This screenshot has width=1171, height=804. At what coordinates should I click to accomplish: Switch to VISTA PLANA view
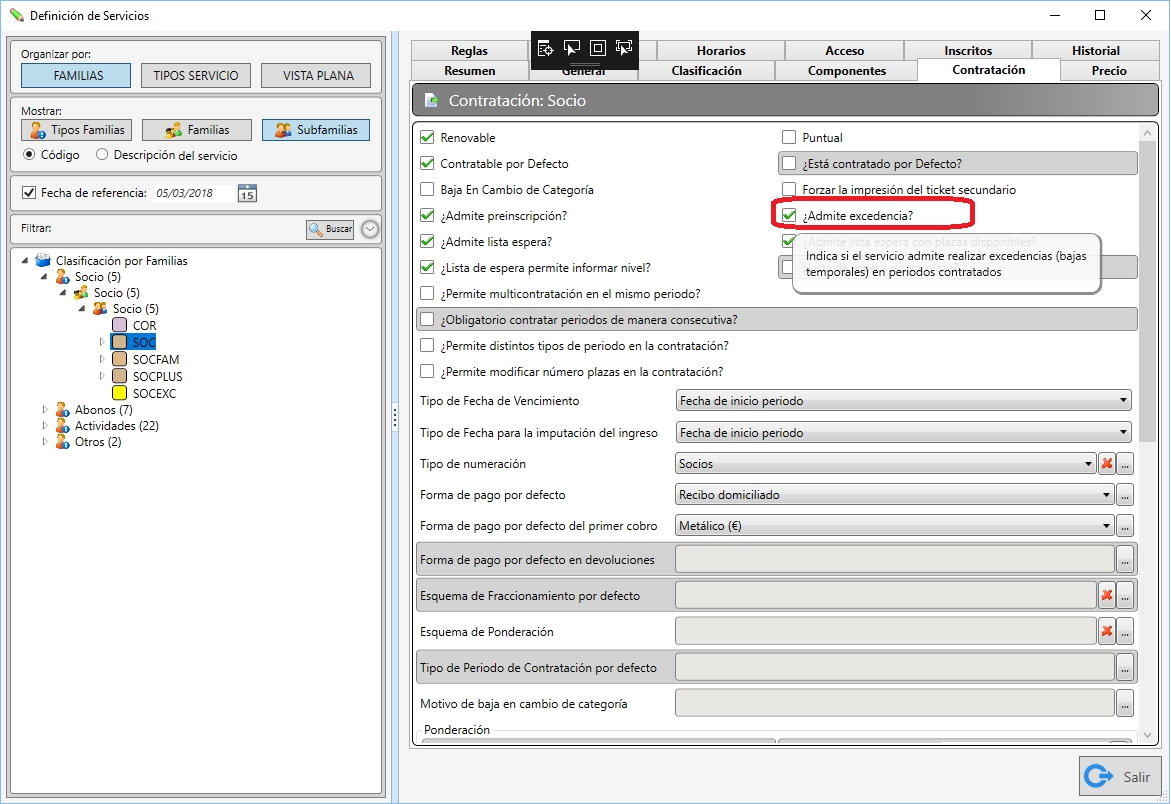[x=317, y=75]
